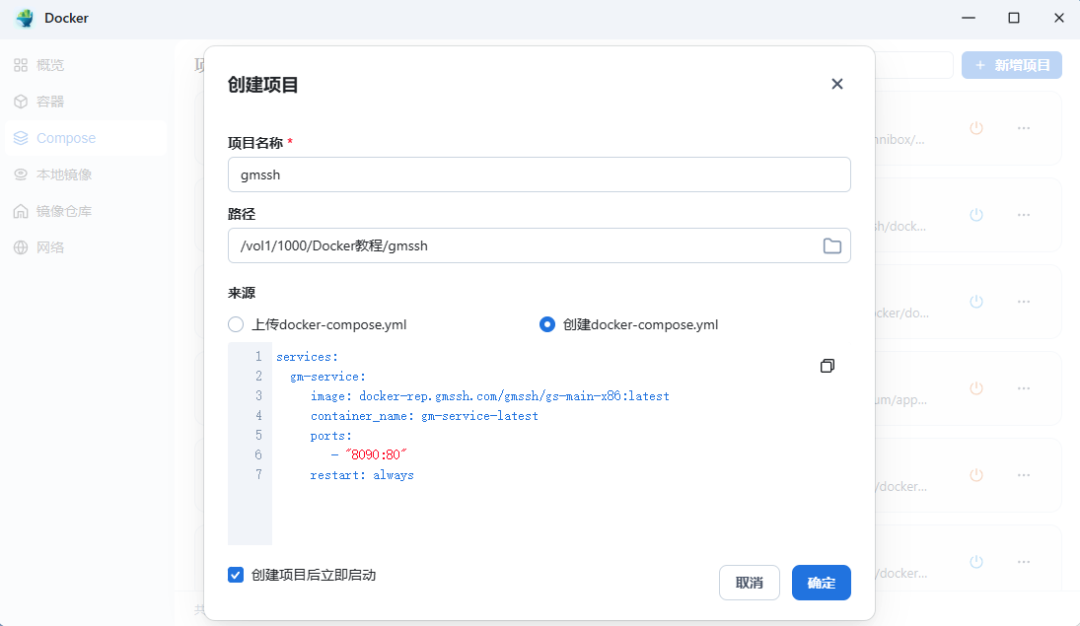Click the orange power icon on nibox row

[976, 128]
